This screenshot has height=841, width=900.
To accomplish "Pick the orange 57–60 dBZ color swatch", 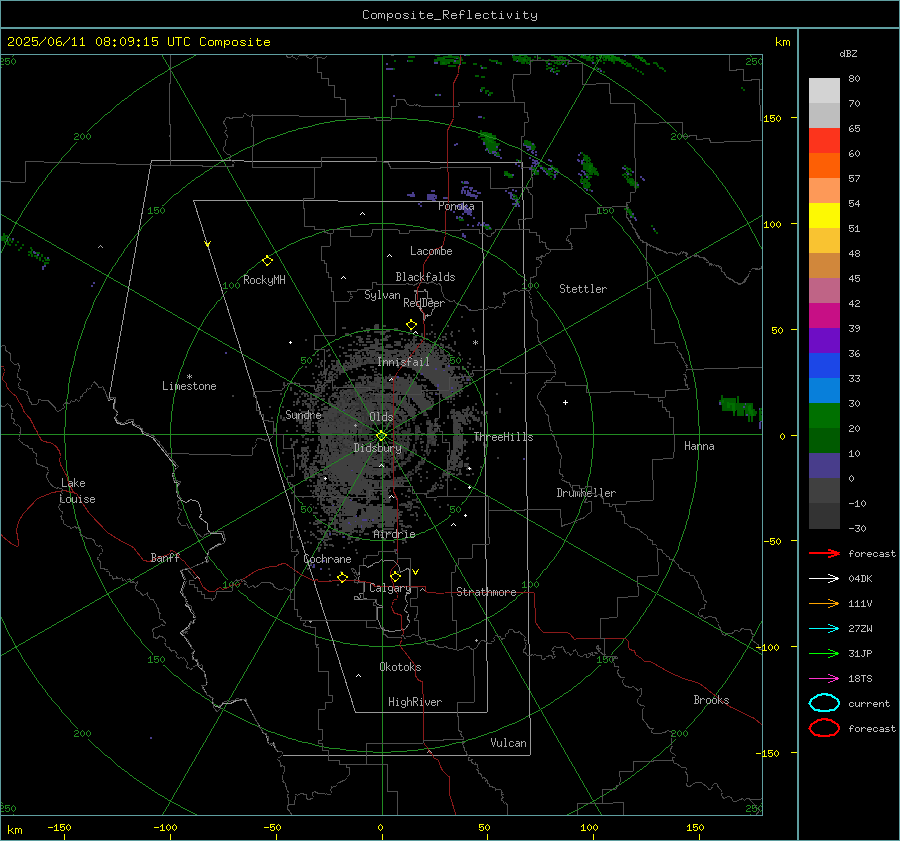I will [824, 165].
